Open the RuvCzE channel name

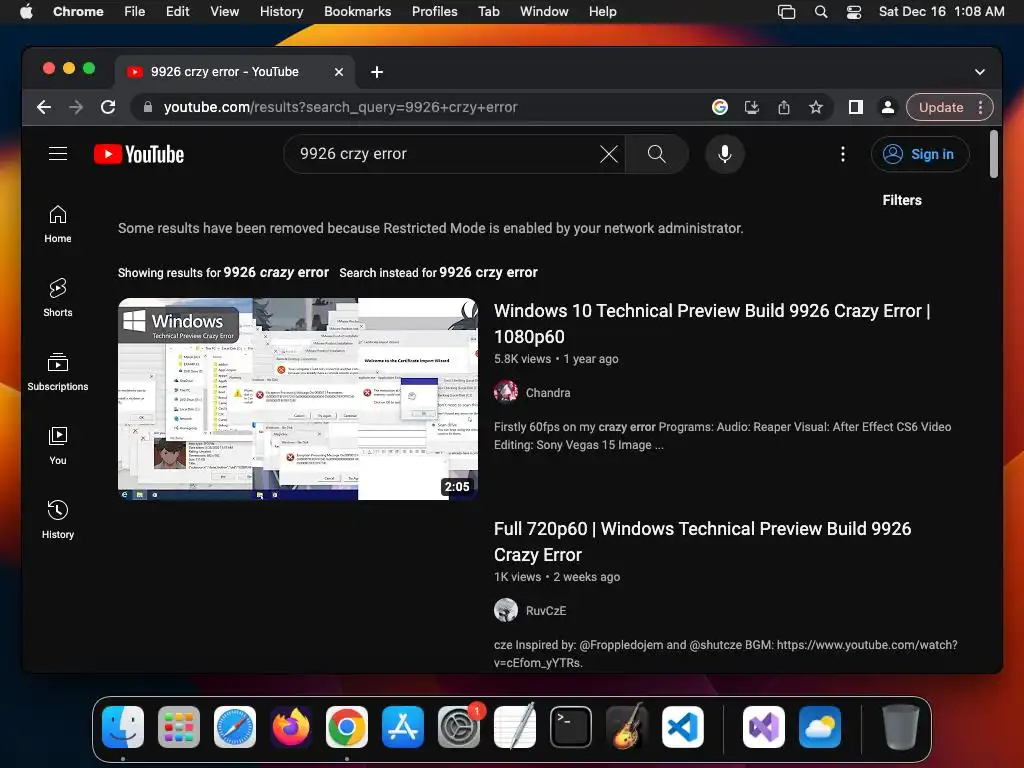click(x=546, y=611)
